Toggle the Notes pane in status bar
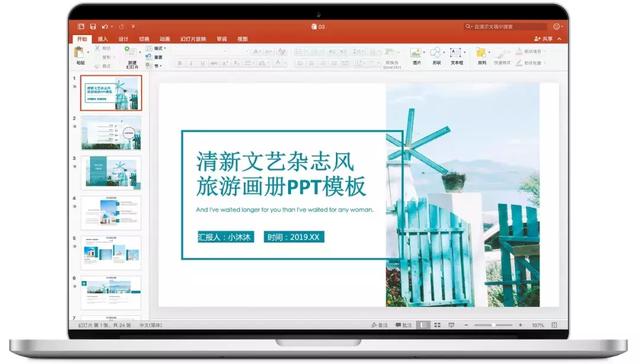Viewport: 640px width, 364px height. (380, 325)
